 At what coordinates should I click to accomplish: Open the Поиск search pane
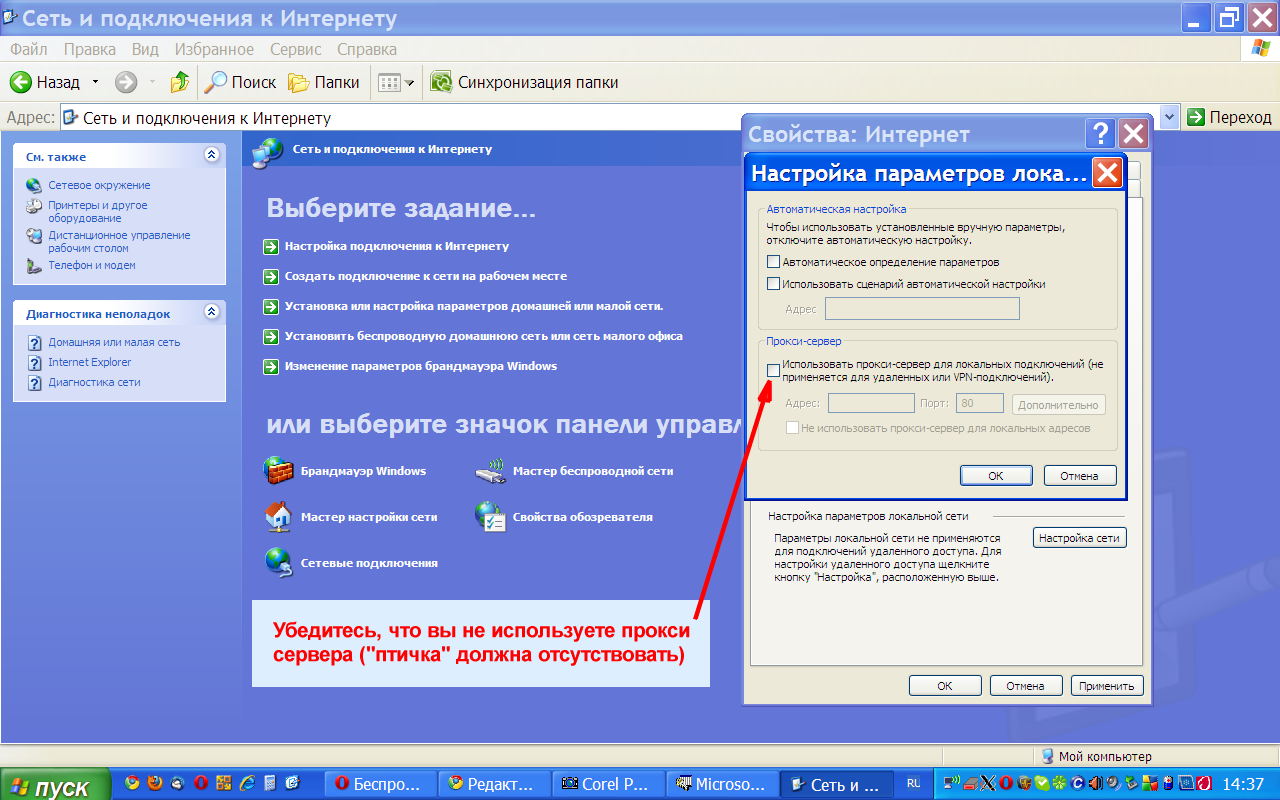click(x=241, y=82)
